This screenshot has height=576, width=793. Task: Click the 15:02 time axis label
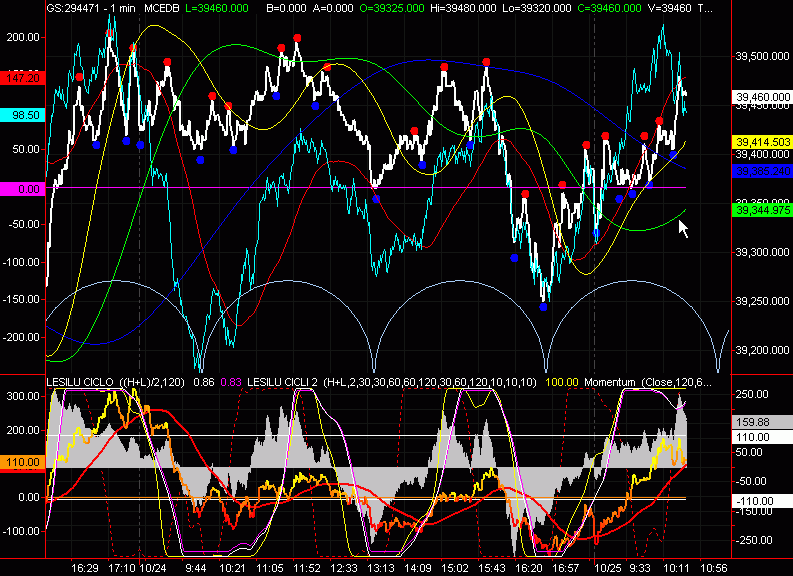(455, 568)
